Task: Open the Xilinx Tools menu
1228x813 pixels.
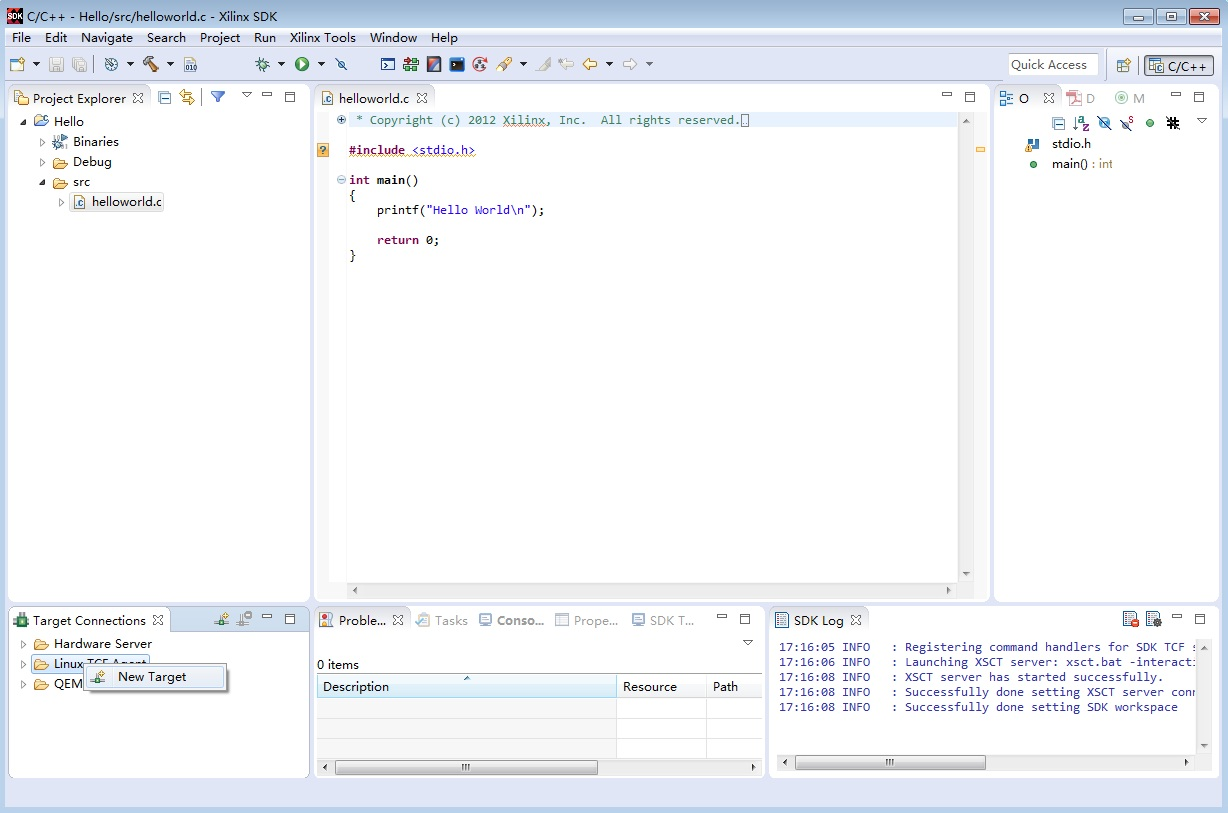Action: click(322, 37)
